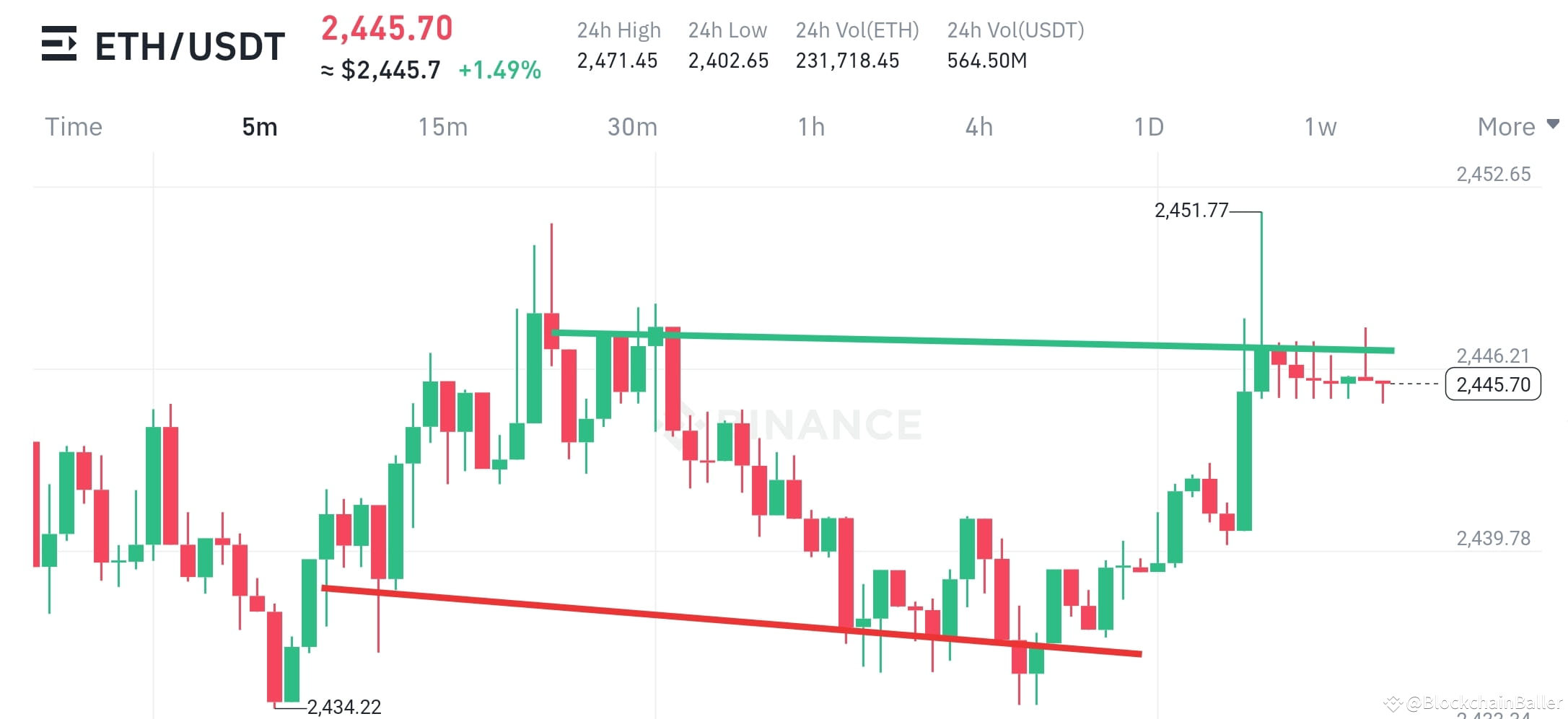Switch to the 4h timeframe
1568x719 pixels.
click(980, 127)
